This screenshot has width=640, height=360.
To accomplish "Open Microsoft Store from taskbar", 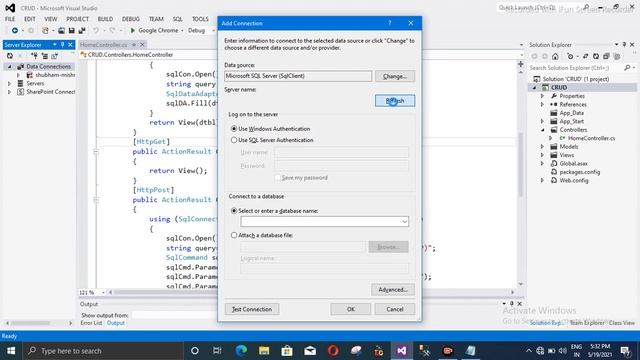I will click(x=287, y=351).
